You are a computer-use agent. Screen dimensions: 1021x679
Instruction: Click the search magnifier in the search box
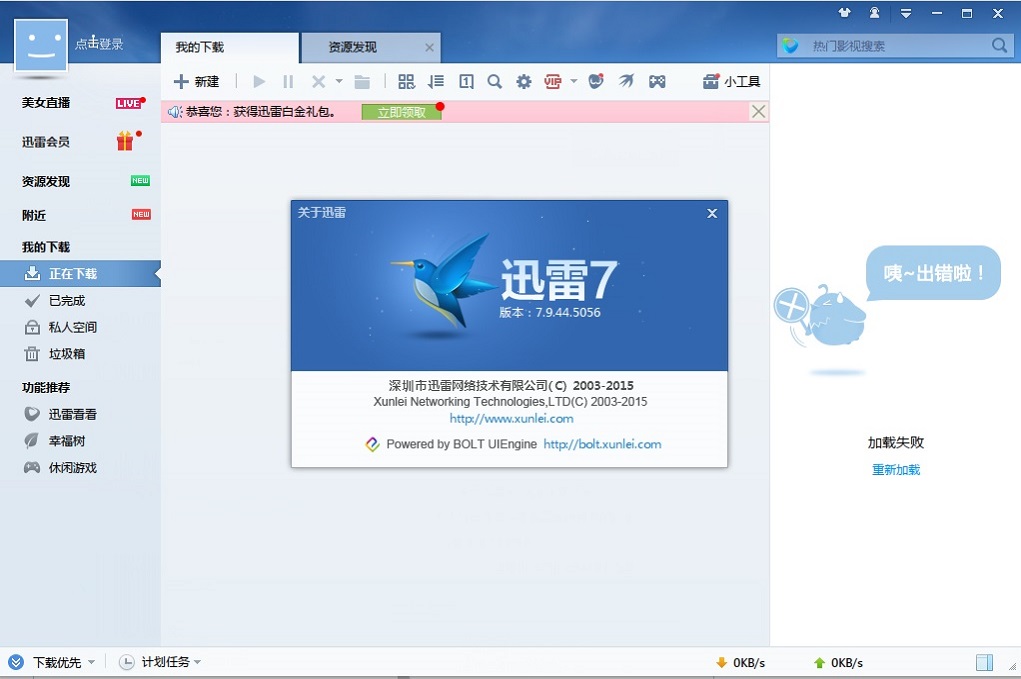pos(1000,46)
